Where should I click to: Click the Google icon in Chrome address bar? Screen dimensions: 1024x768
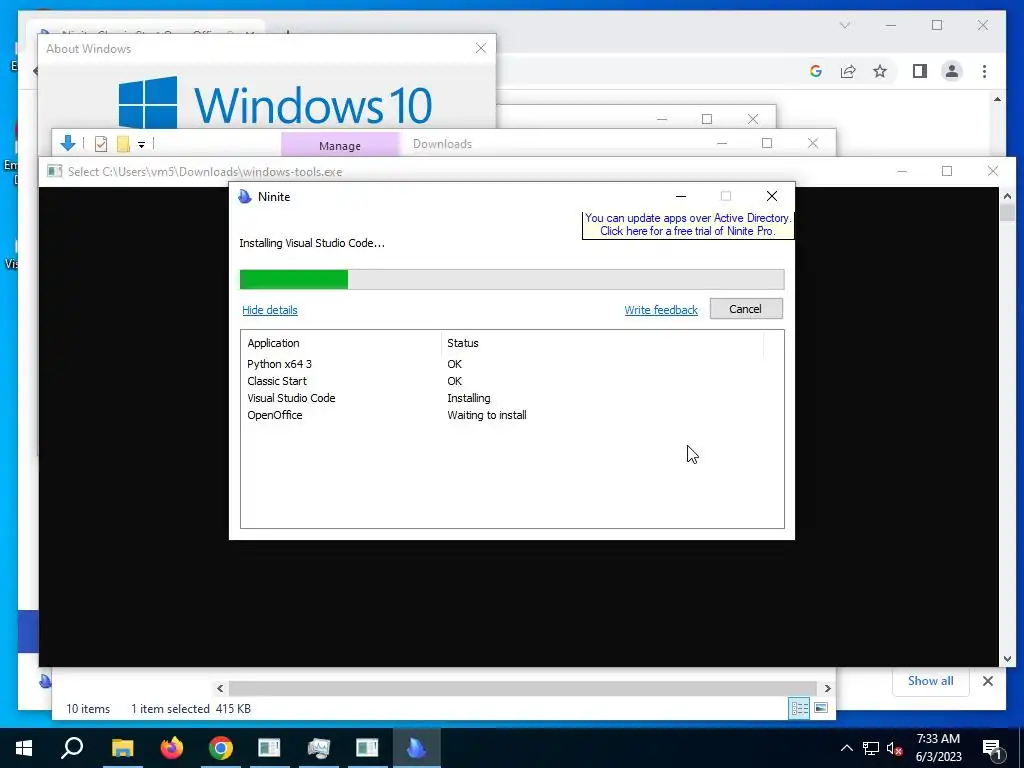point(816,71)
